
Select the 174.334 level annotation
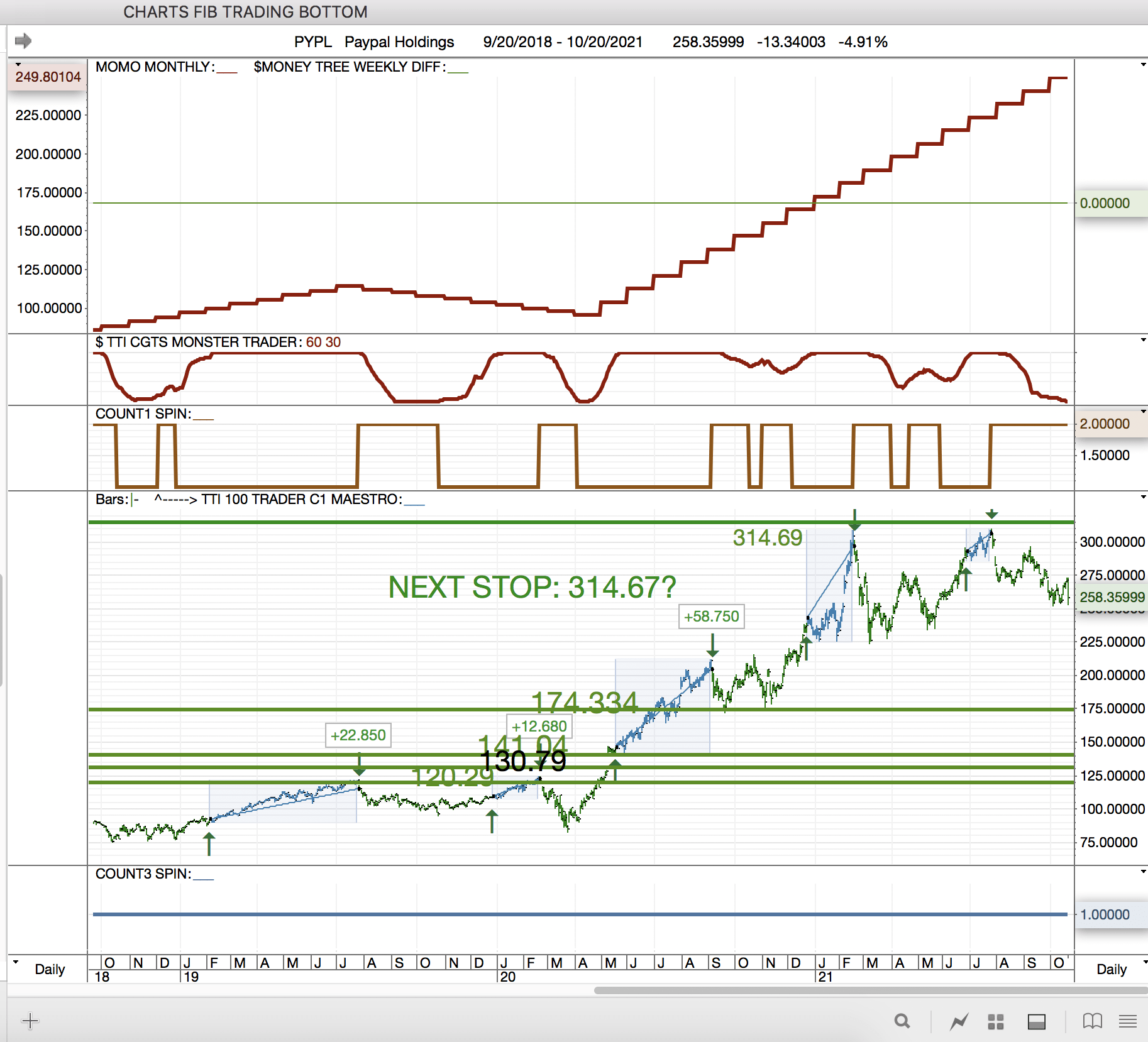(585, 702)
